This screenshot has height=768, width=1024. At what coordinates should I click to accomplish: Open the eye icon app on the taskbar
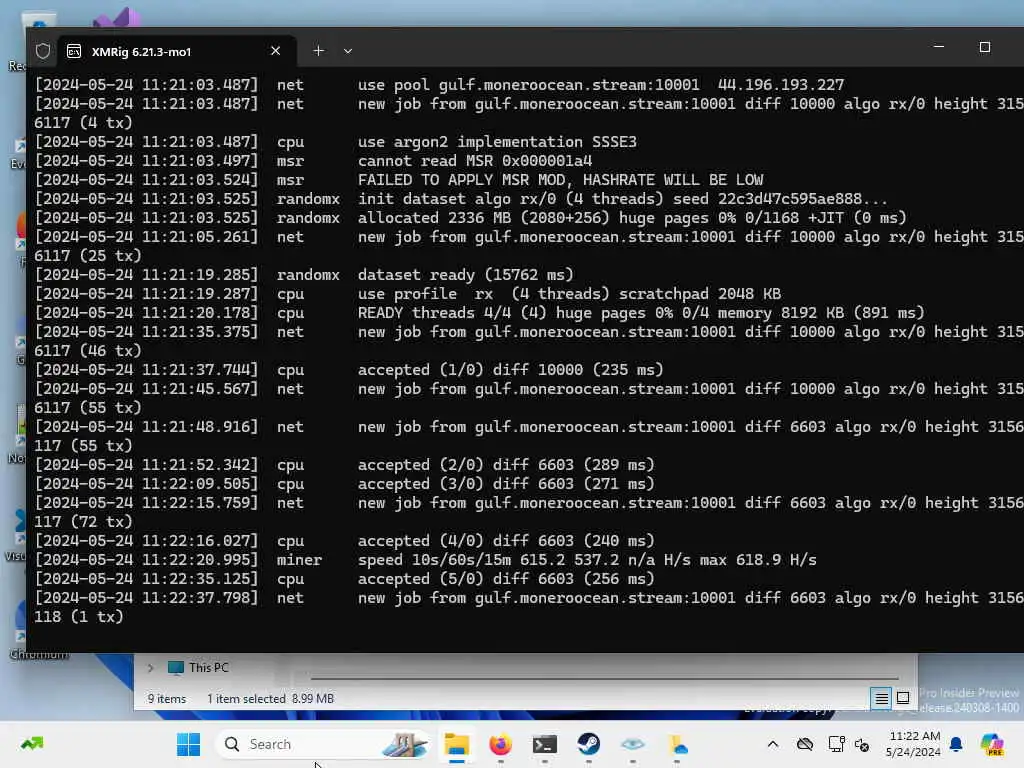coord(633,744)
